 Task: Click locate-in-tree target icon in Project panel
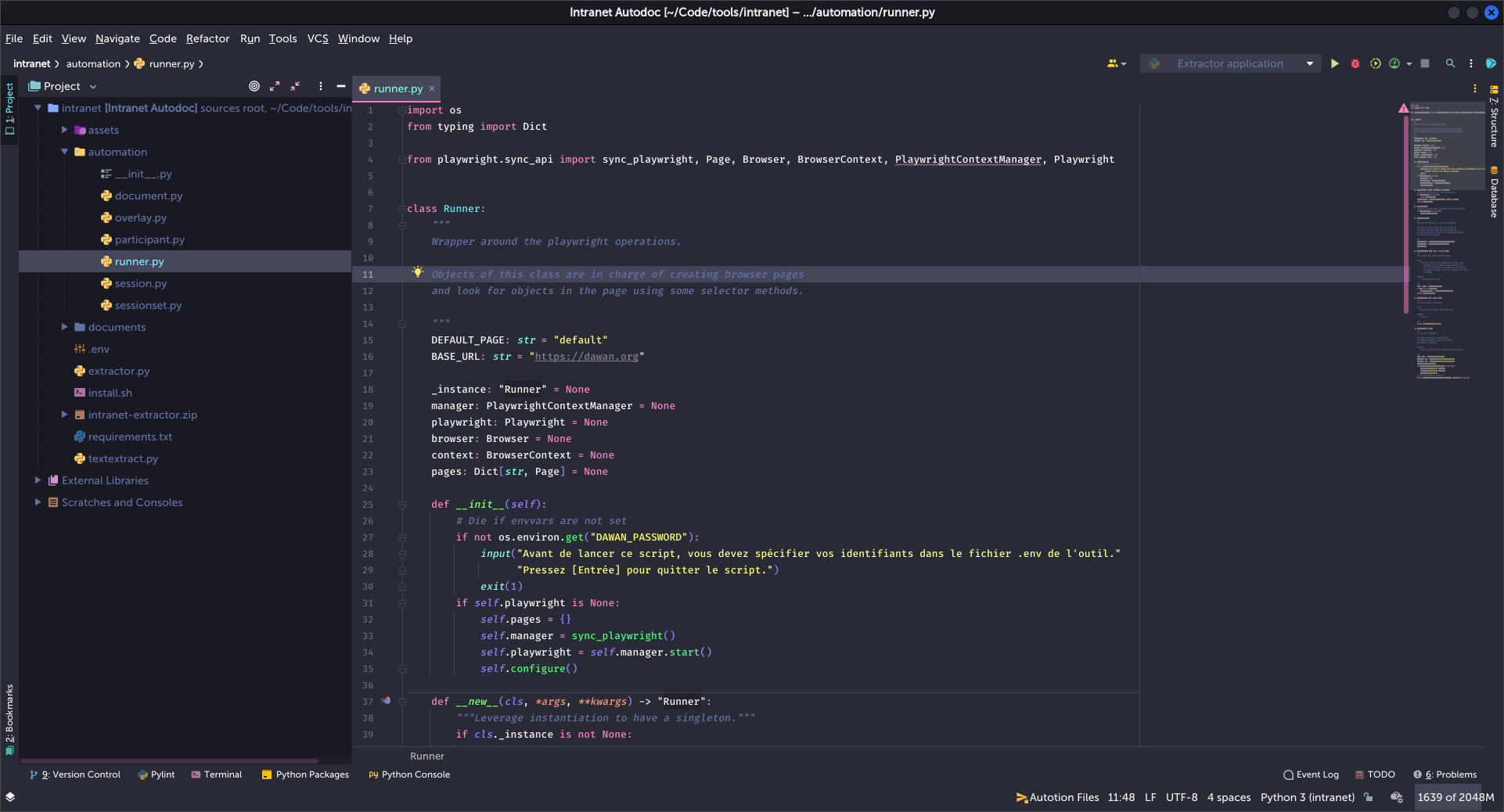[x=254, y=86]
